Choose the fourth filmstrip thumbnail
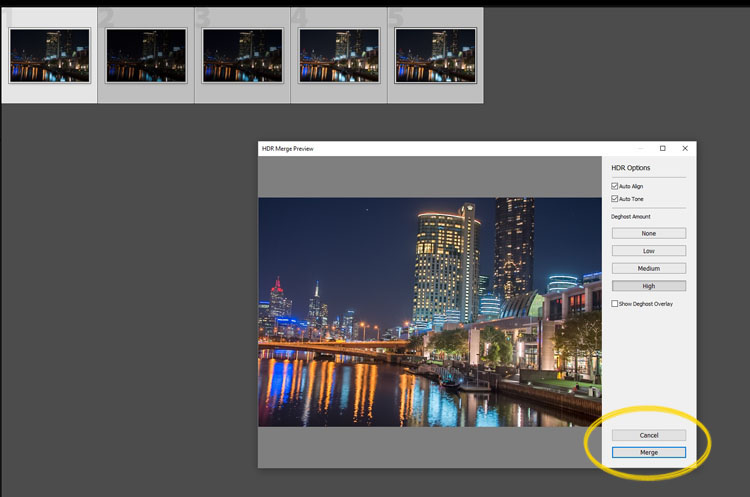Screen dimensions: 750x497 [x=339, y=55]
